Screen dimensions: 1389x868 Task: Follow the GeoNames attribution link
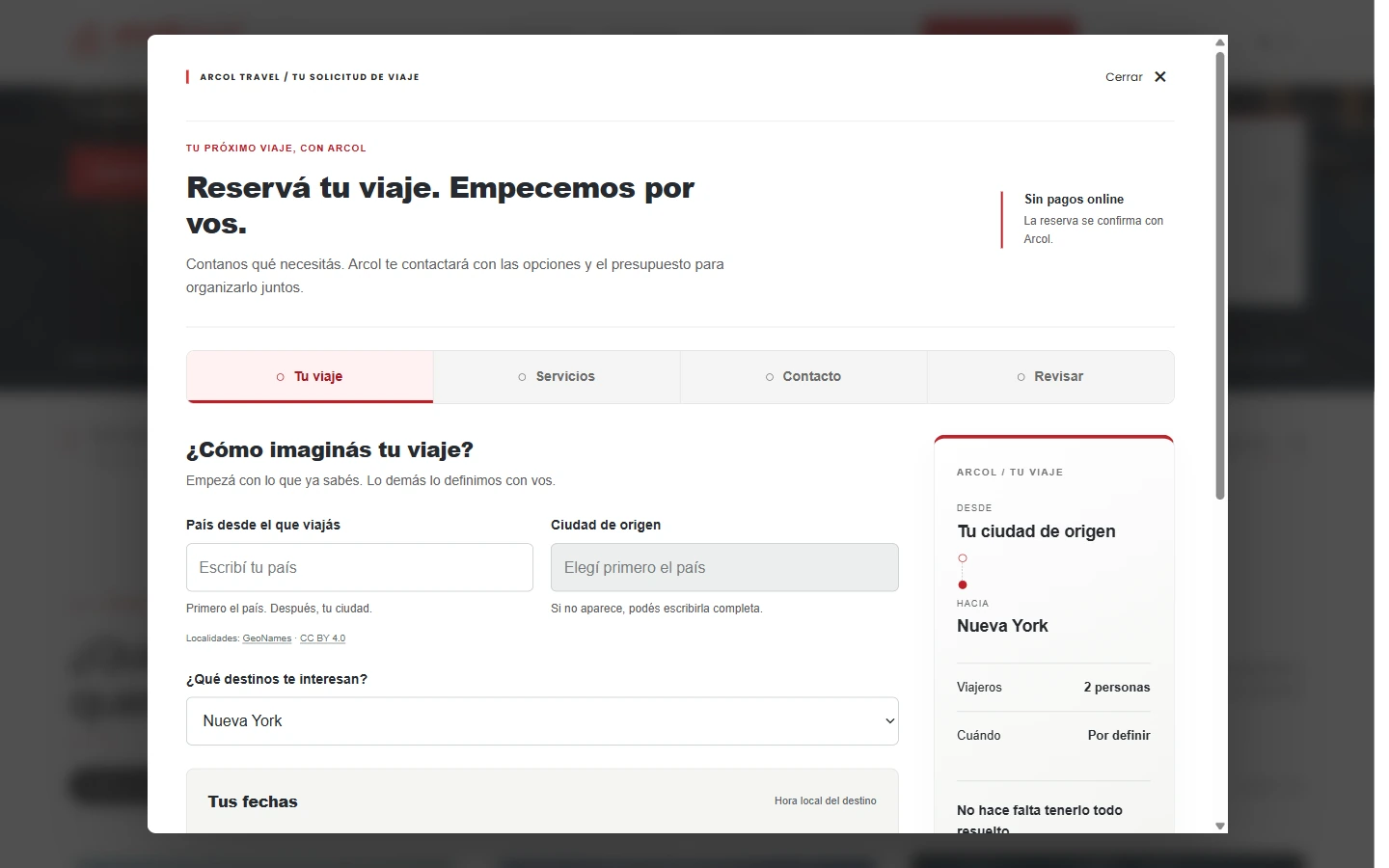point(267,638)
